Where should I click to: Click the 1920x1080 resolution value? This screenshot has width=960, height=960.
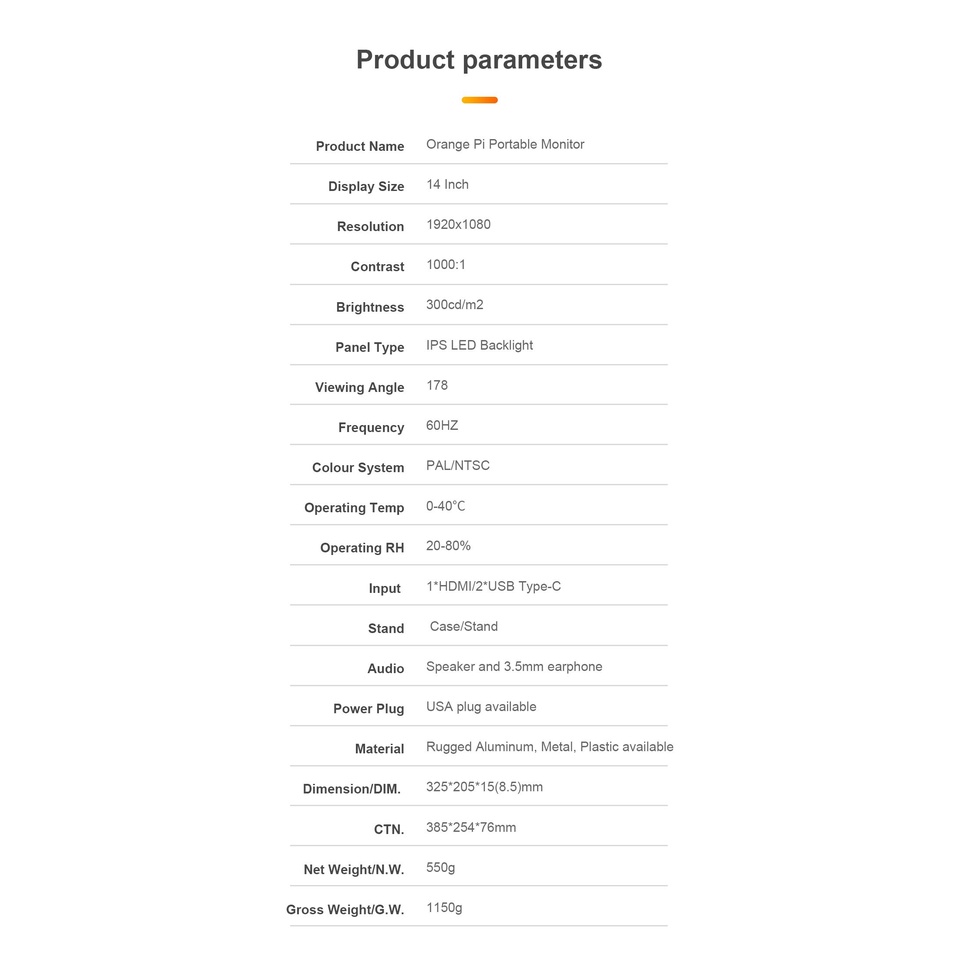point(458,225)
